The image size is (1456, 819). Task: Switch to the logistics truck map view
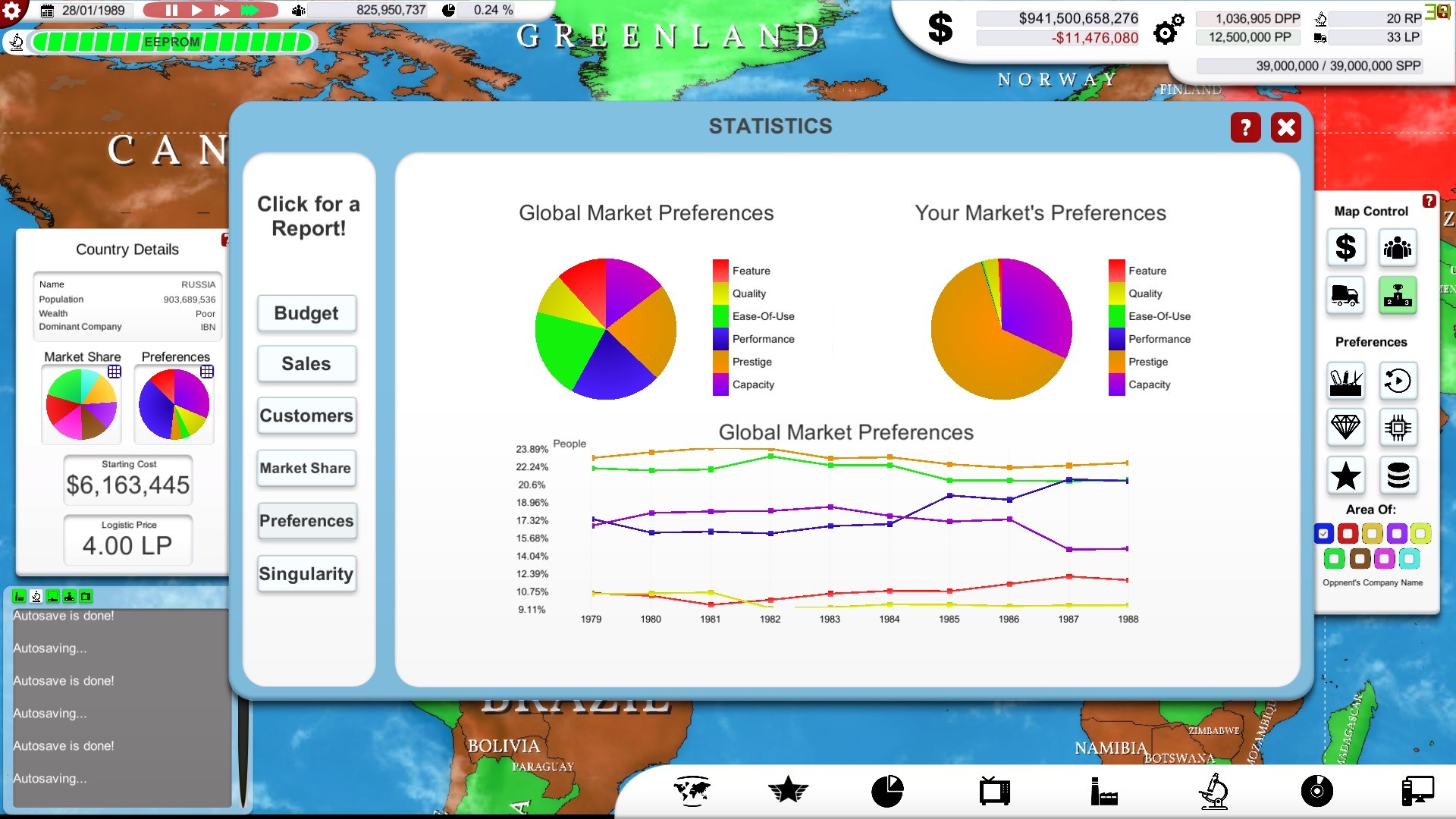(x=1345, y=295)
